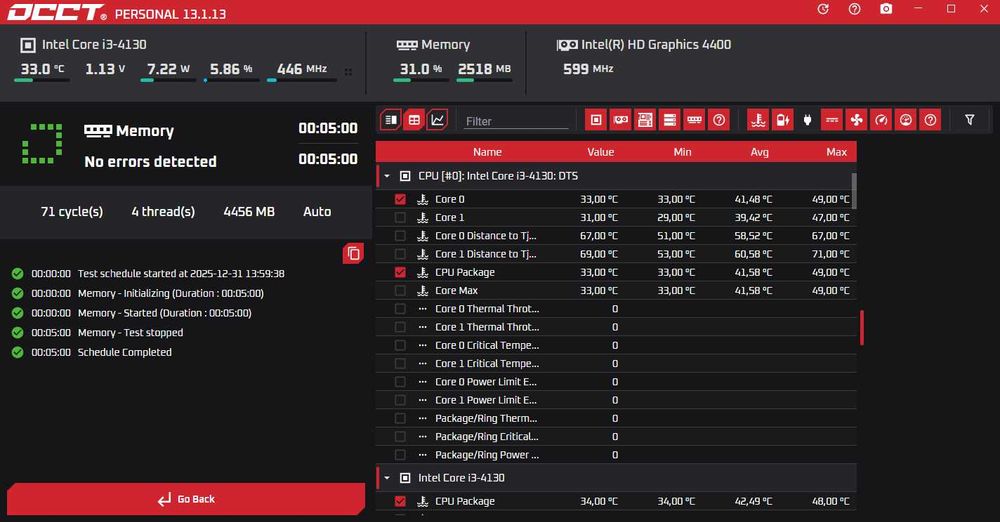Toggle the unknown-type filter beside the funnel

(930, 119)
